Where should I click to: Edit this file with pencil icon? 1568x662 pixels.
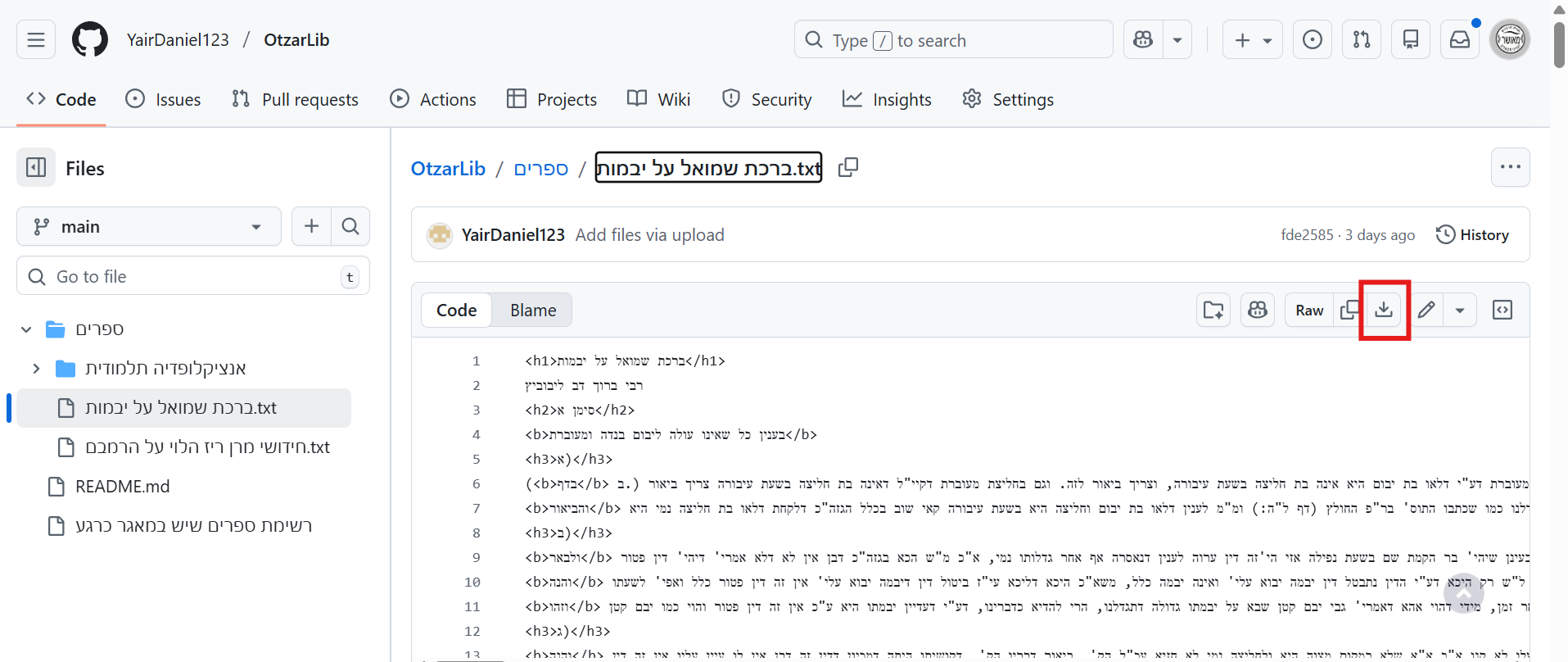point(1426,310)
